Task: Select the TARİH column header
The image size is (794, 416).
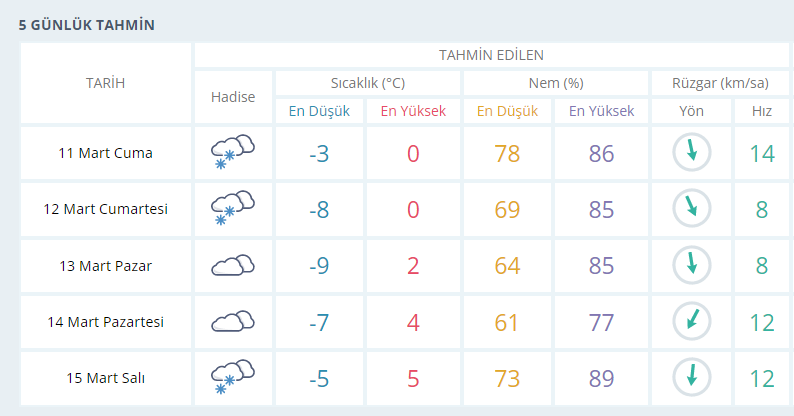Action: point(105,82)
